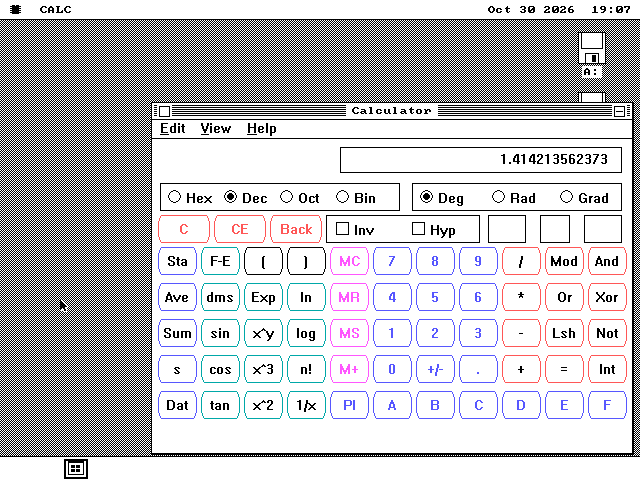640x480 pixels.
Task: Click the multiplication * button
Action: click(x=521, y=297)
